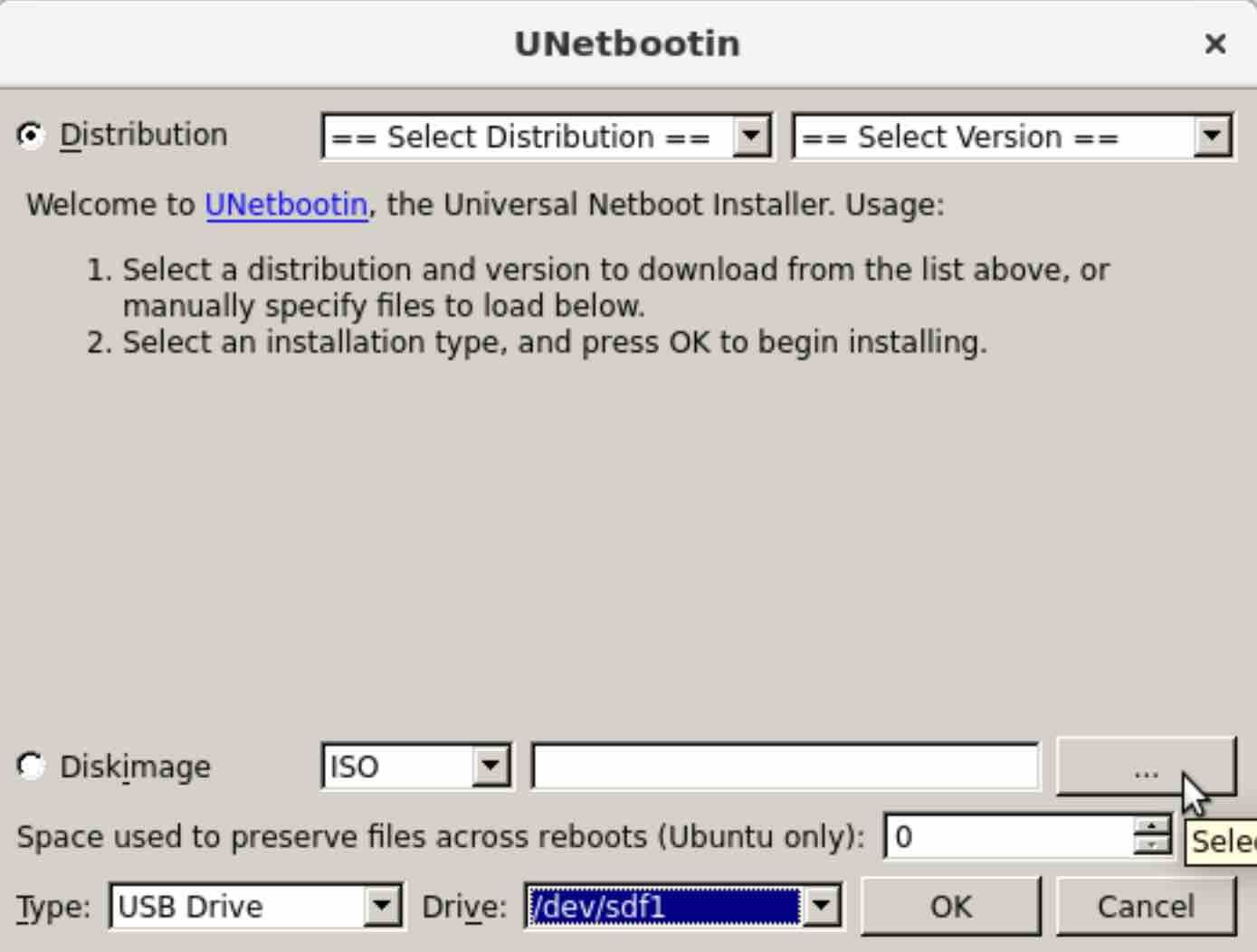Close the UNetbootin window

[x=1215, y=43]
